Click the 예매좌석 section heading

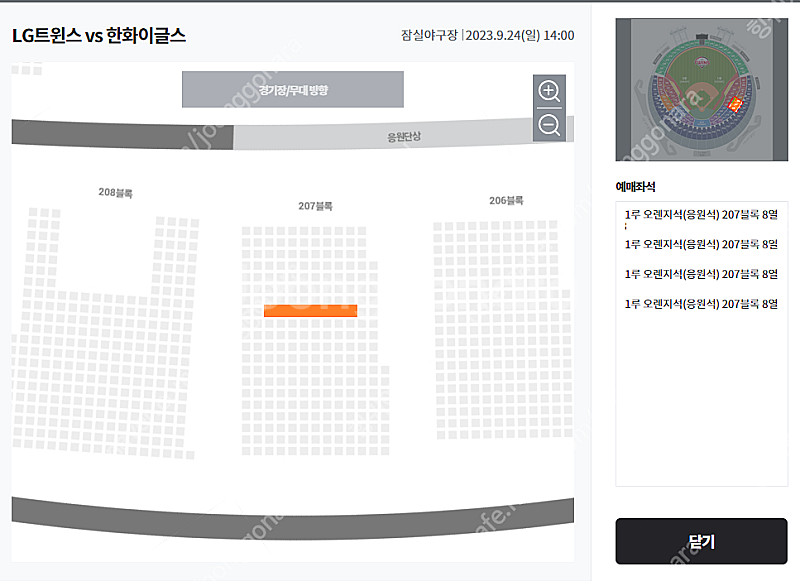point(635,187)
